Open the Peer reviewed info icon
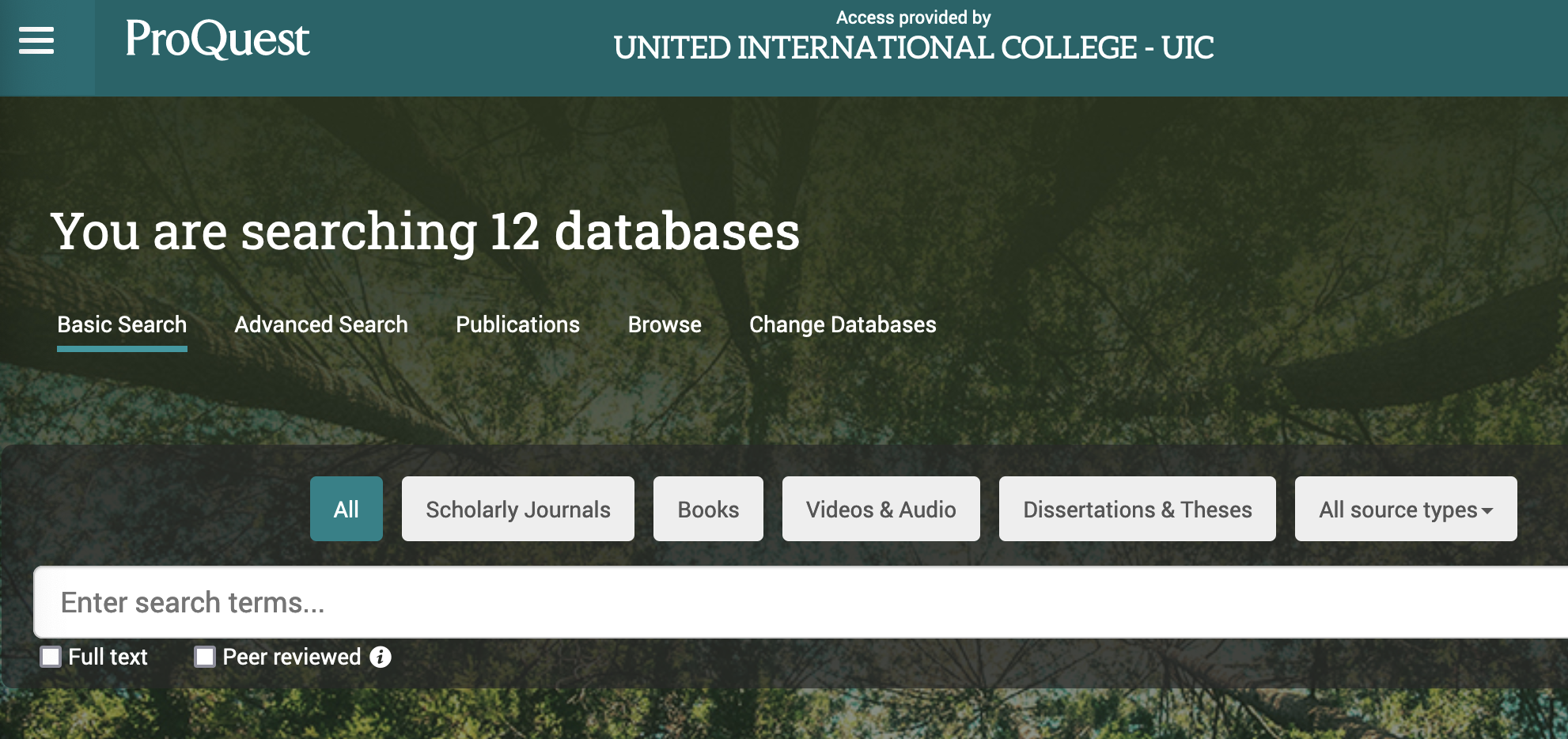The image size is (1568, 739). click(381, 657)
